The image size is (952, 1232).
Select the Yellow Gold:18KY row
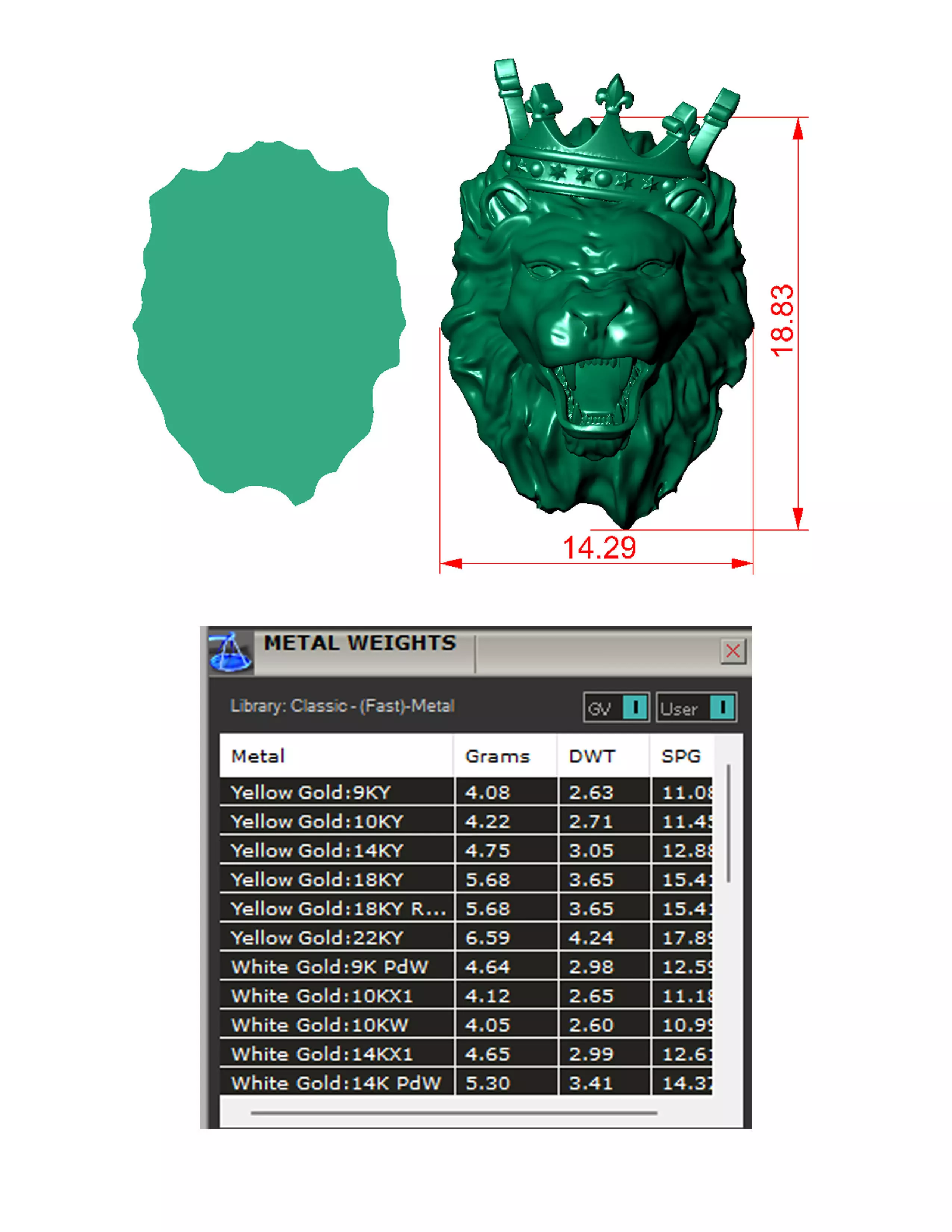point(466,880)
